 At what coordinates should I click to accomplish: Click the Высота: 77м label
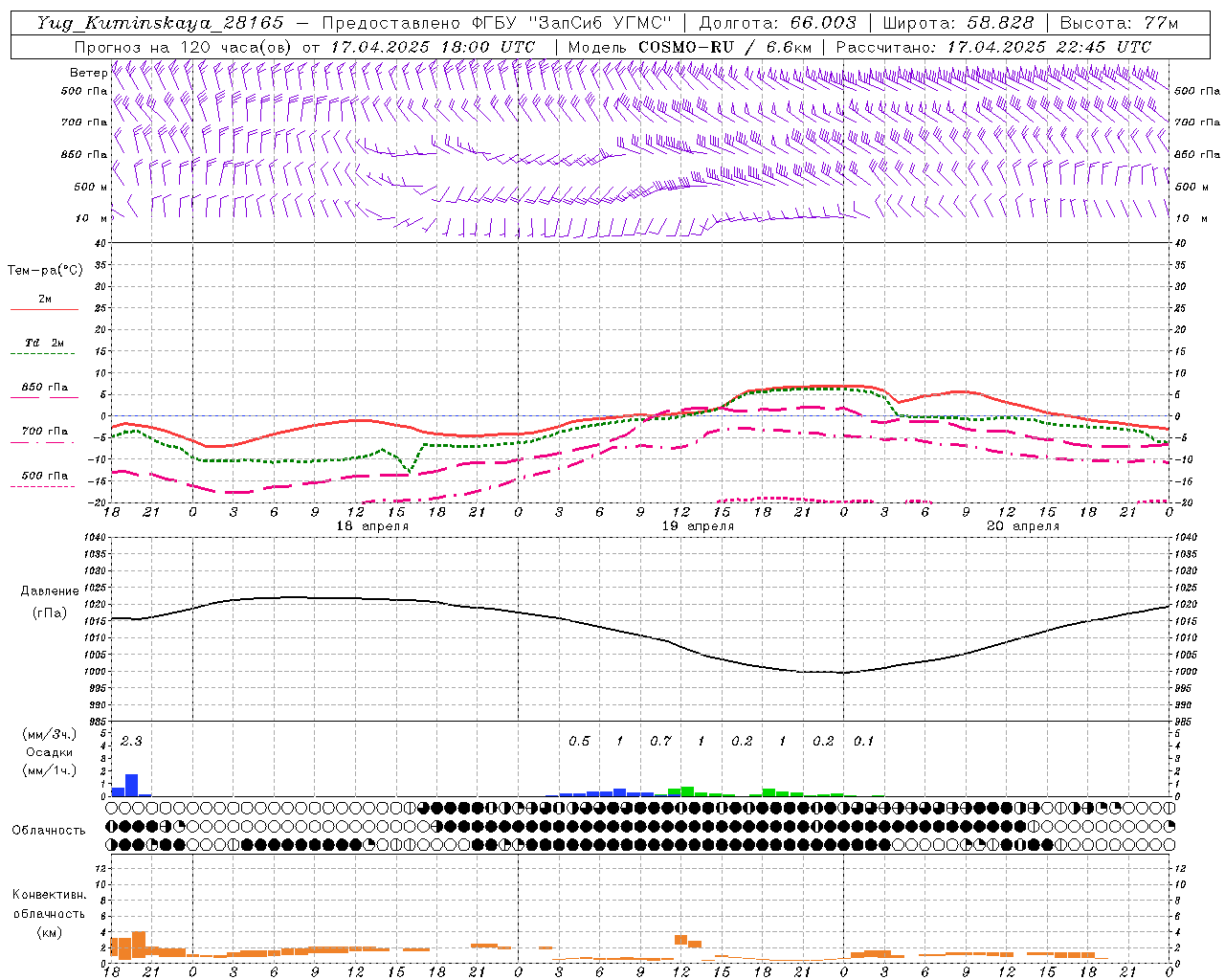click(1120, 23)
